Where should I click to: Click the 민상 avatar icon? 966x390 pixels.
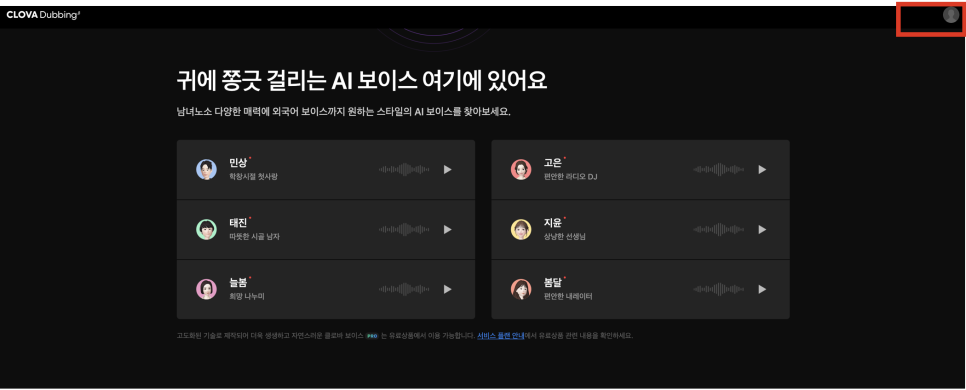206,169
